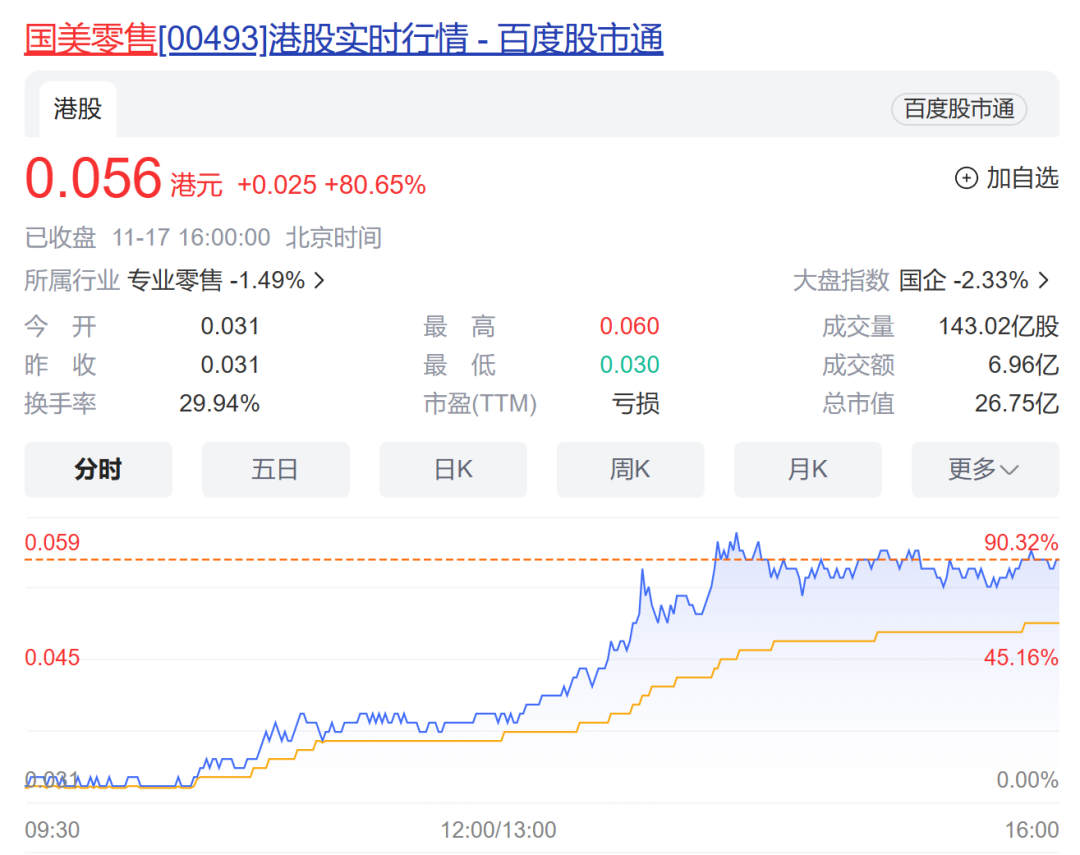Click the 09:30 time label
Image resolution: width=1080 pixels, height=855 pixels.
[x=52, y=830]
